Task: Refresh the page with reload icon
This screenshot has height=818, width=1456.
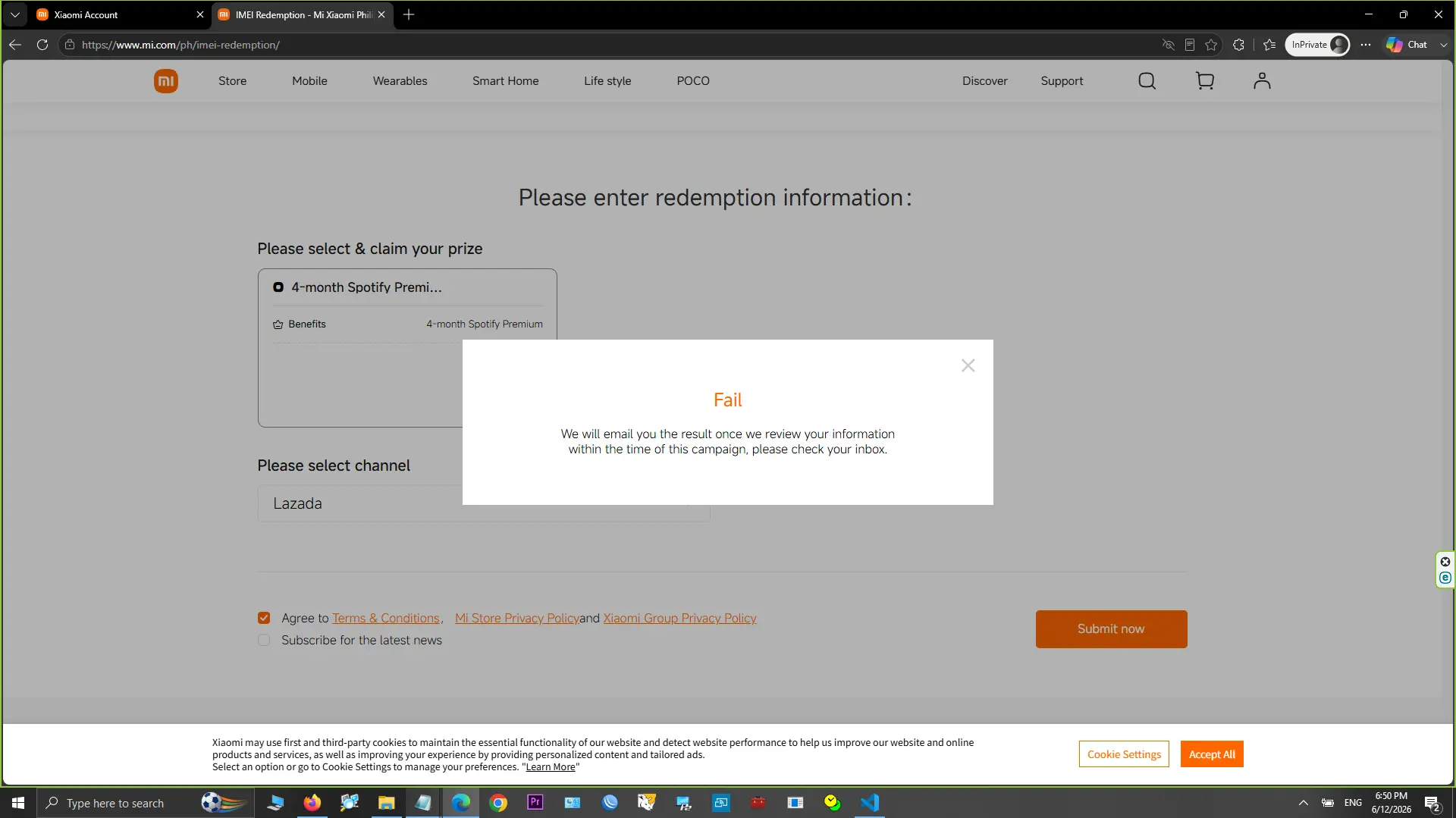Action: coord(42,45)
